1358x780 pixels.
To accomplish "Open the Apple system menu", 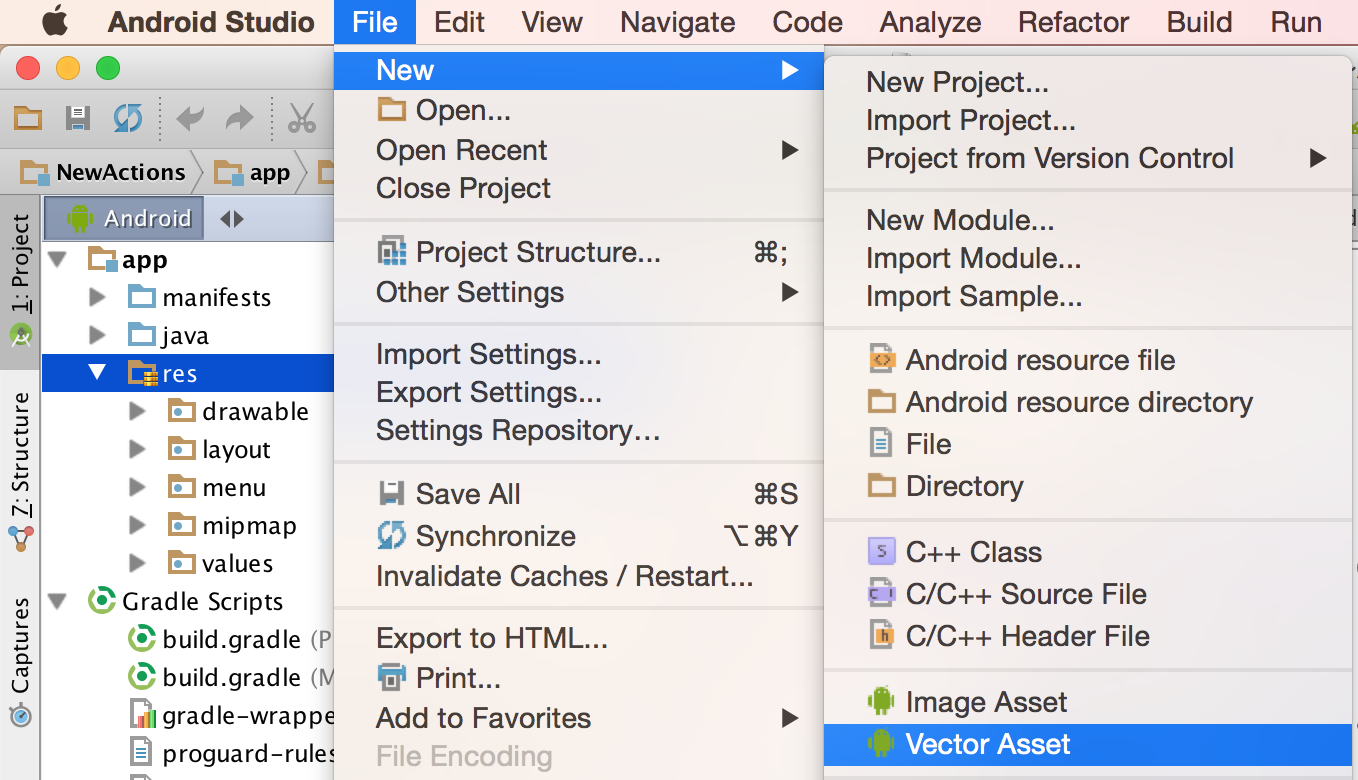I will coord(54,22).
